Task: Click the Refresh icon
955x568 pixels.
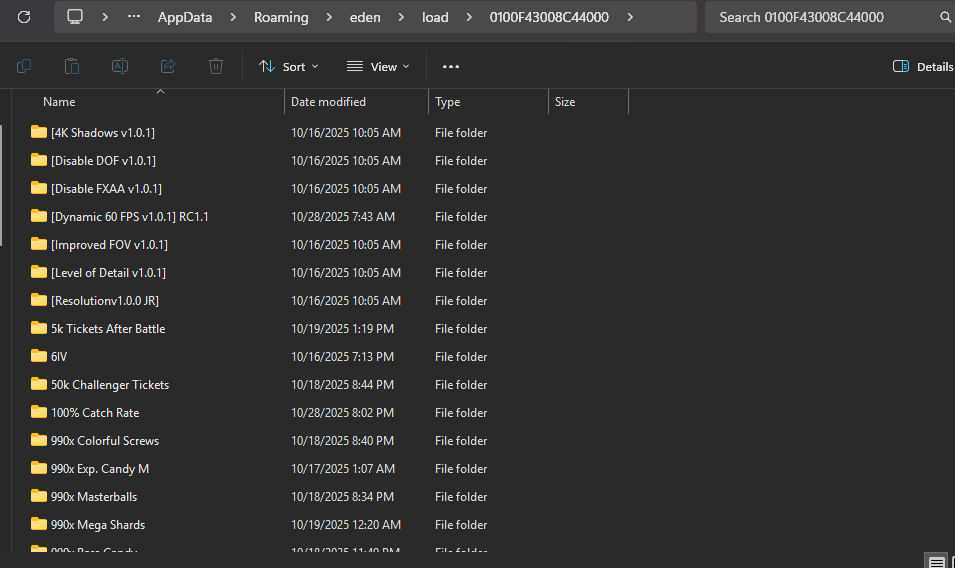Action: [24, 17]
